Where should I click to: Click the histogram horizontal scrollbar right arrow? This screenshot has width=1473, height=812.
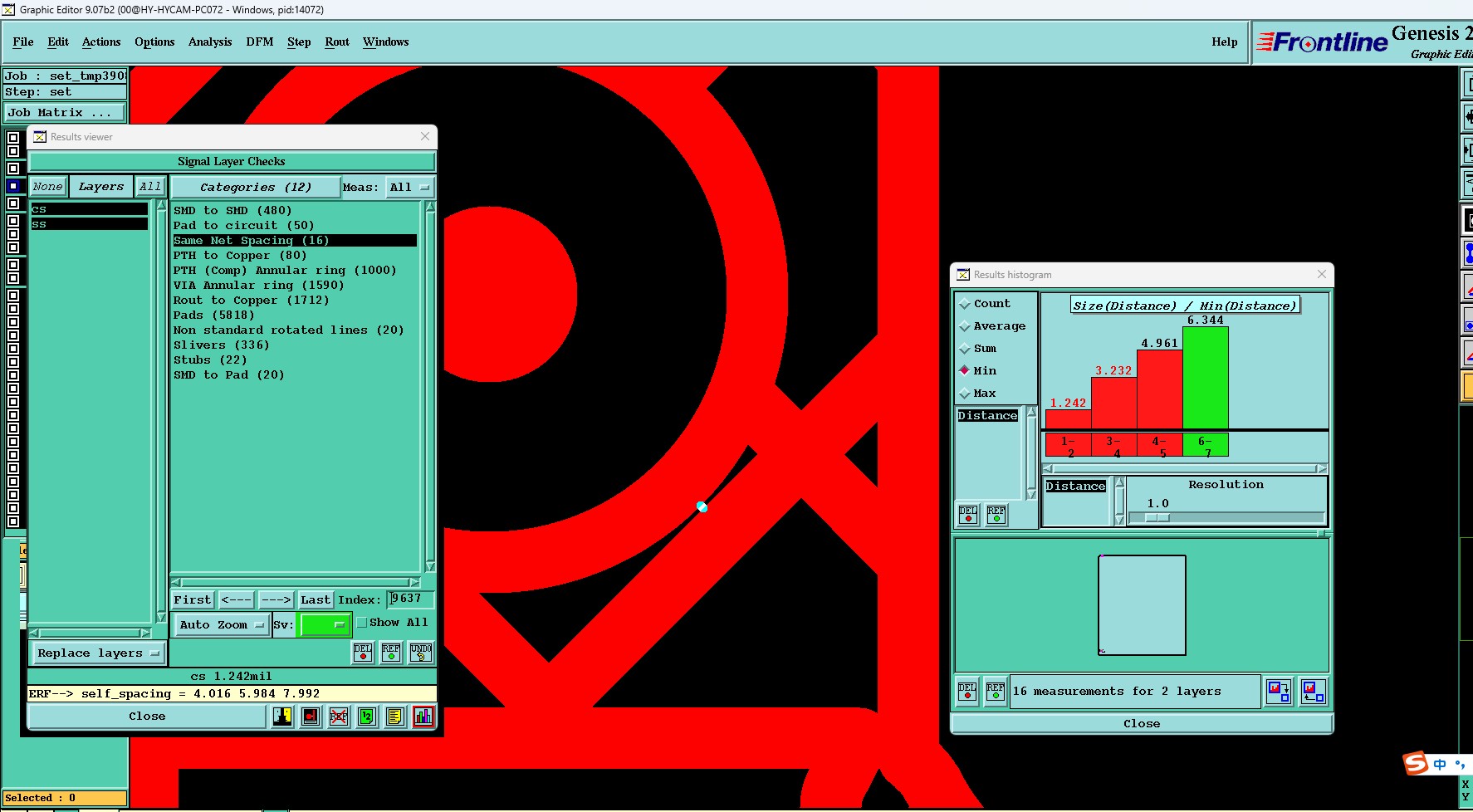tap(1322, 469)
